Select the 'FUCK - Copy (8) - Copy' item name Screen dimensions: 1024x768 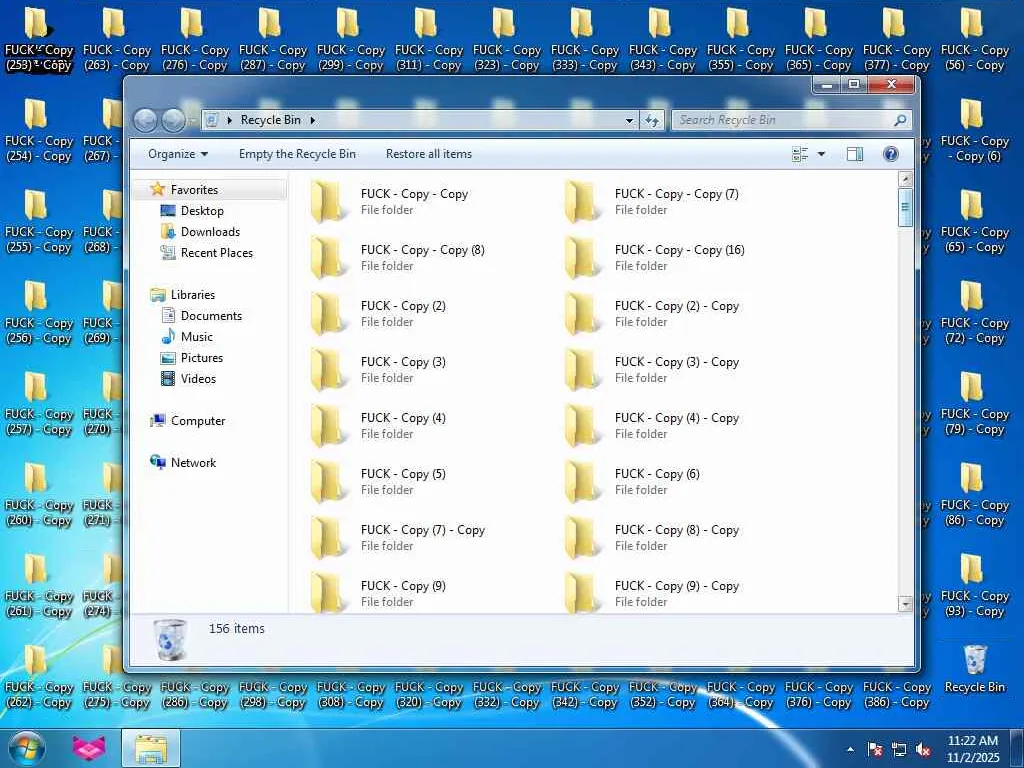[x=677, y=530]
